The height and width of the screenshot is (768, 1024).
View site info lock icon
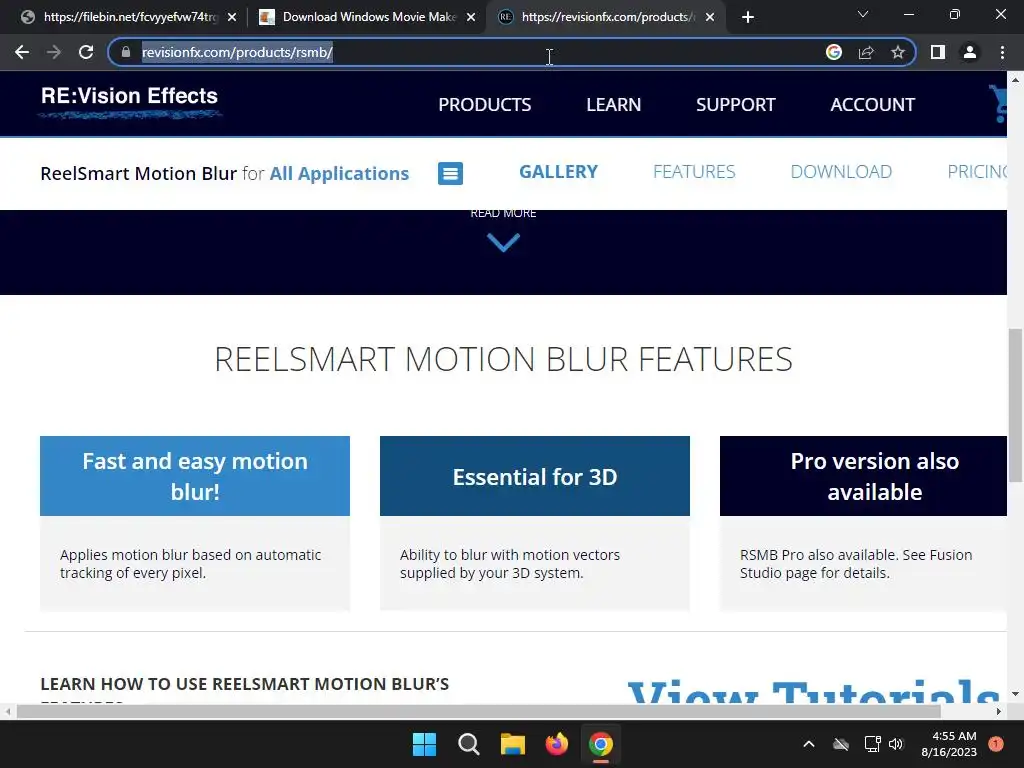(126, 52)
